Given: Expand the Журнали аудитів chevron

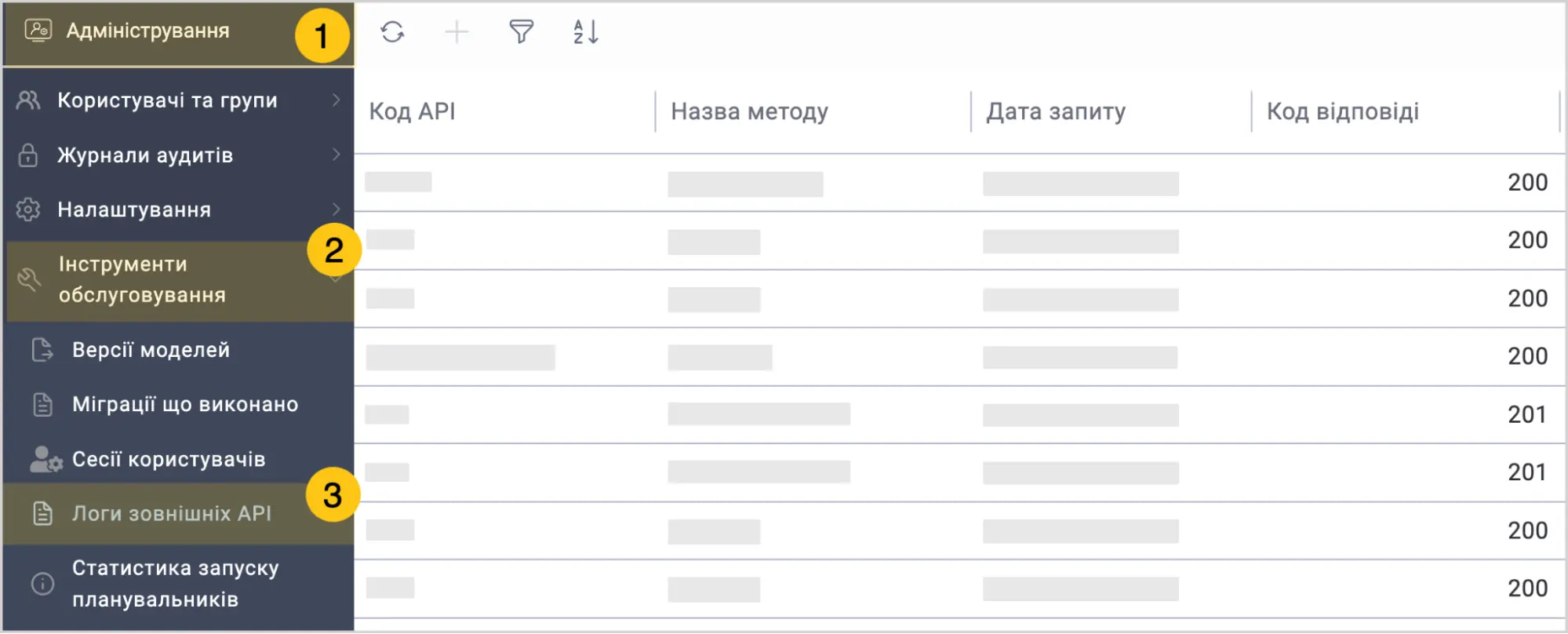Looking at the screenshot, I should tap(337, 155).
